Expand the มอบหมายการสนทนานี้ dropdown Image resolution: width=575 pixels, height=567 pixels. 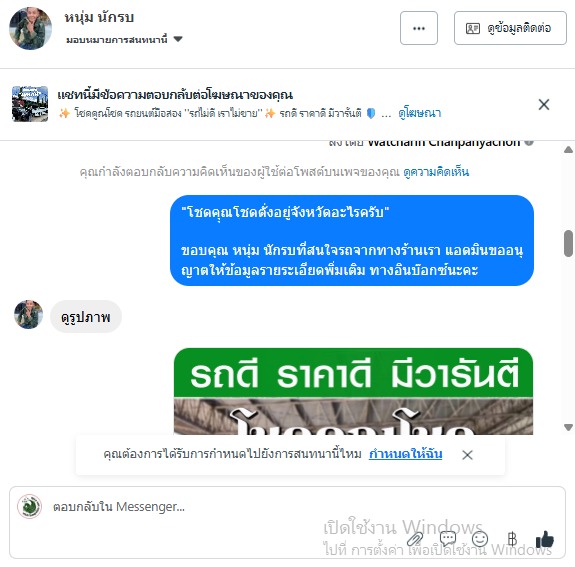coord(124,39)
